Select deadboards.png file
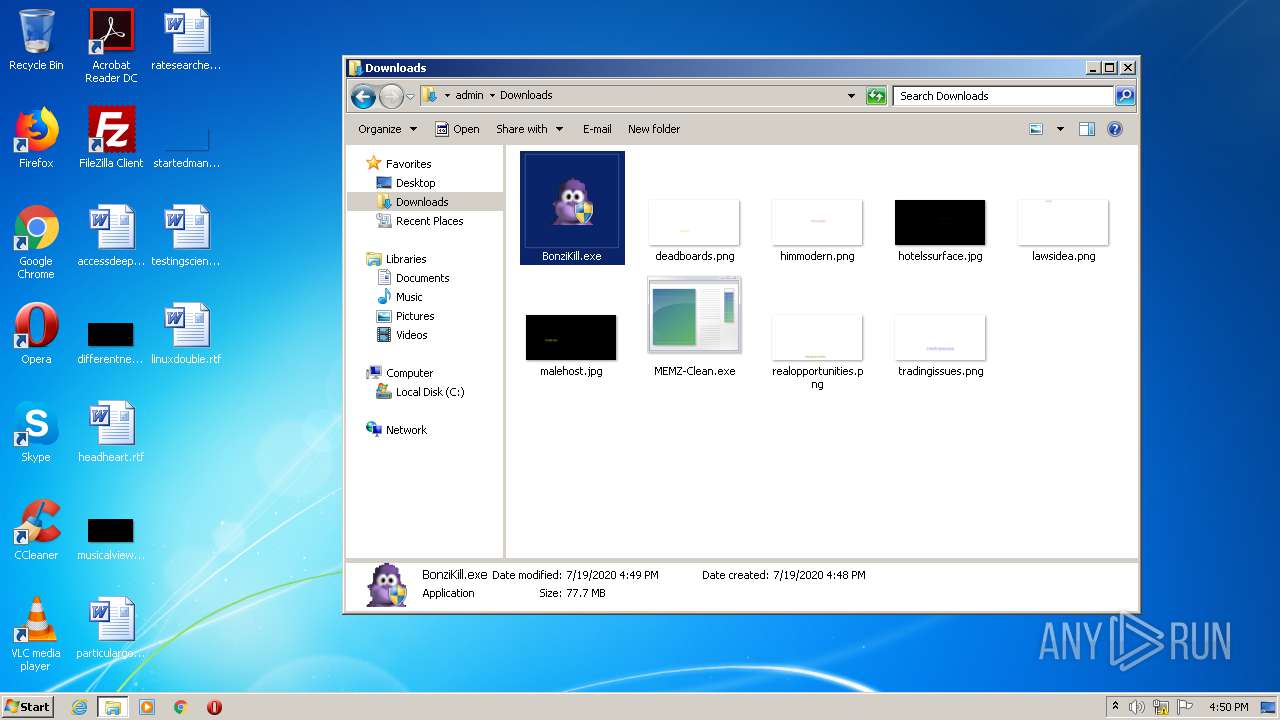The width and height of the screenshot is (1280, 720). point(694,231)
